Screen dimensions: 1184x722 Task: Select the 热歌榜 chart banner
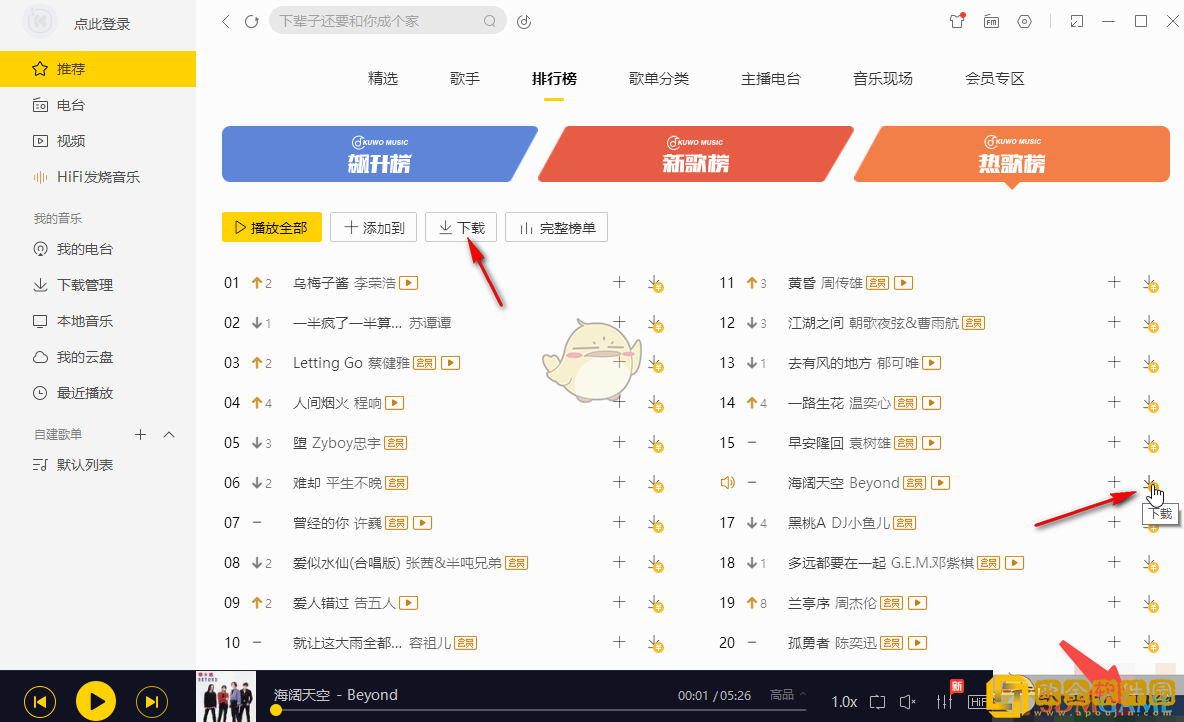(x=1012, y=154)
